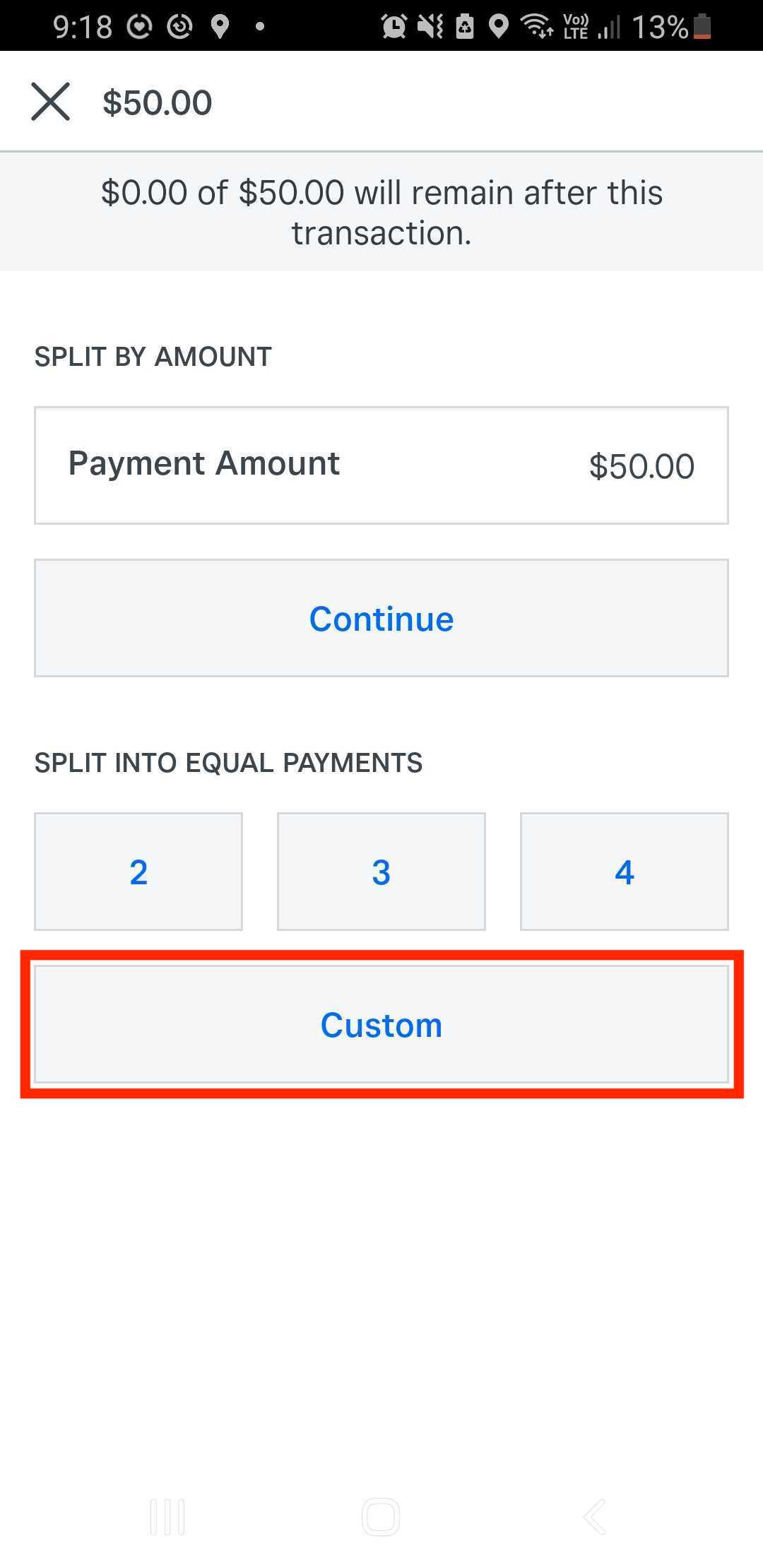Screen dimensions: 763x1568
Task: Split into 3 equal payments
Action: click(381, 872)
